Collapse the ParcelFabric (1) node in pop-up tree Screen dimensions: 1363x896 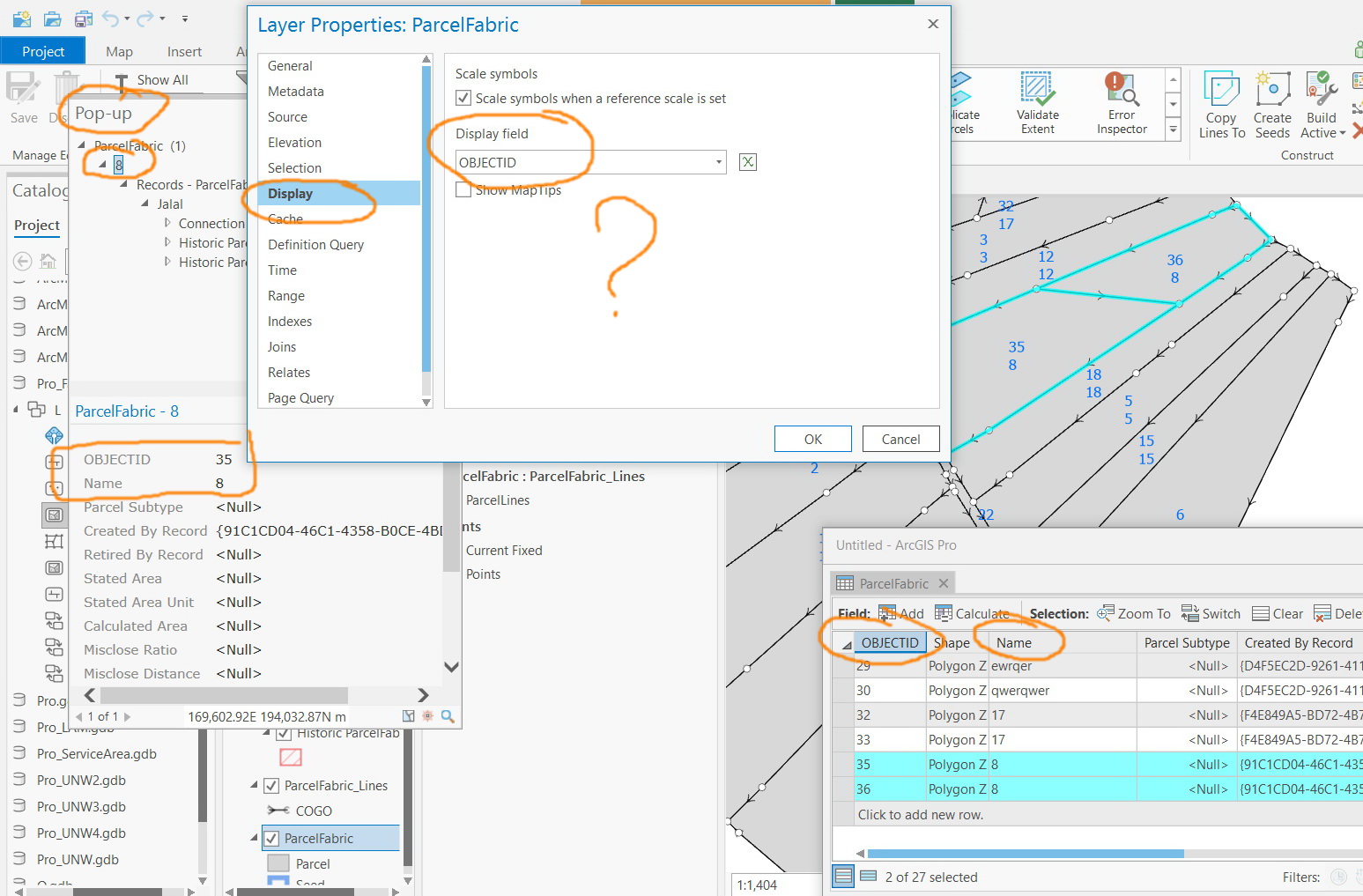[x=82, y=145]
